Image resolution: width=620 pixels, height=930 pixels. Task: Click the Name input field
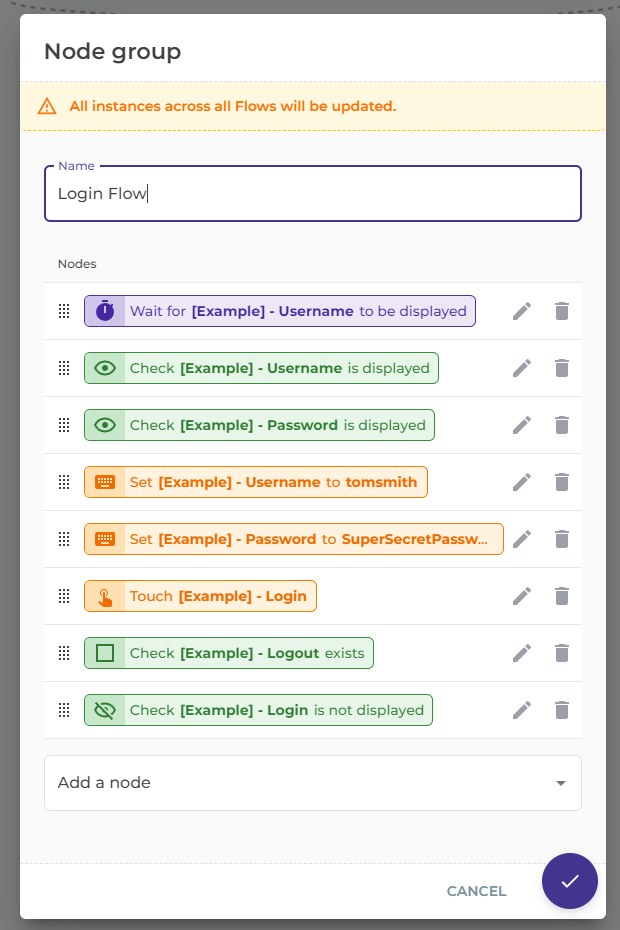312,194
